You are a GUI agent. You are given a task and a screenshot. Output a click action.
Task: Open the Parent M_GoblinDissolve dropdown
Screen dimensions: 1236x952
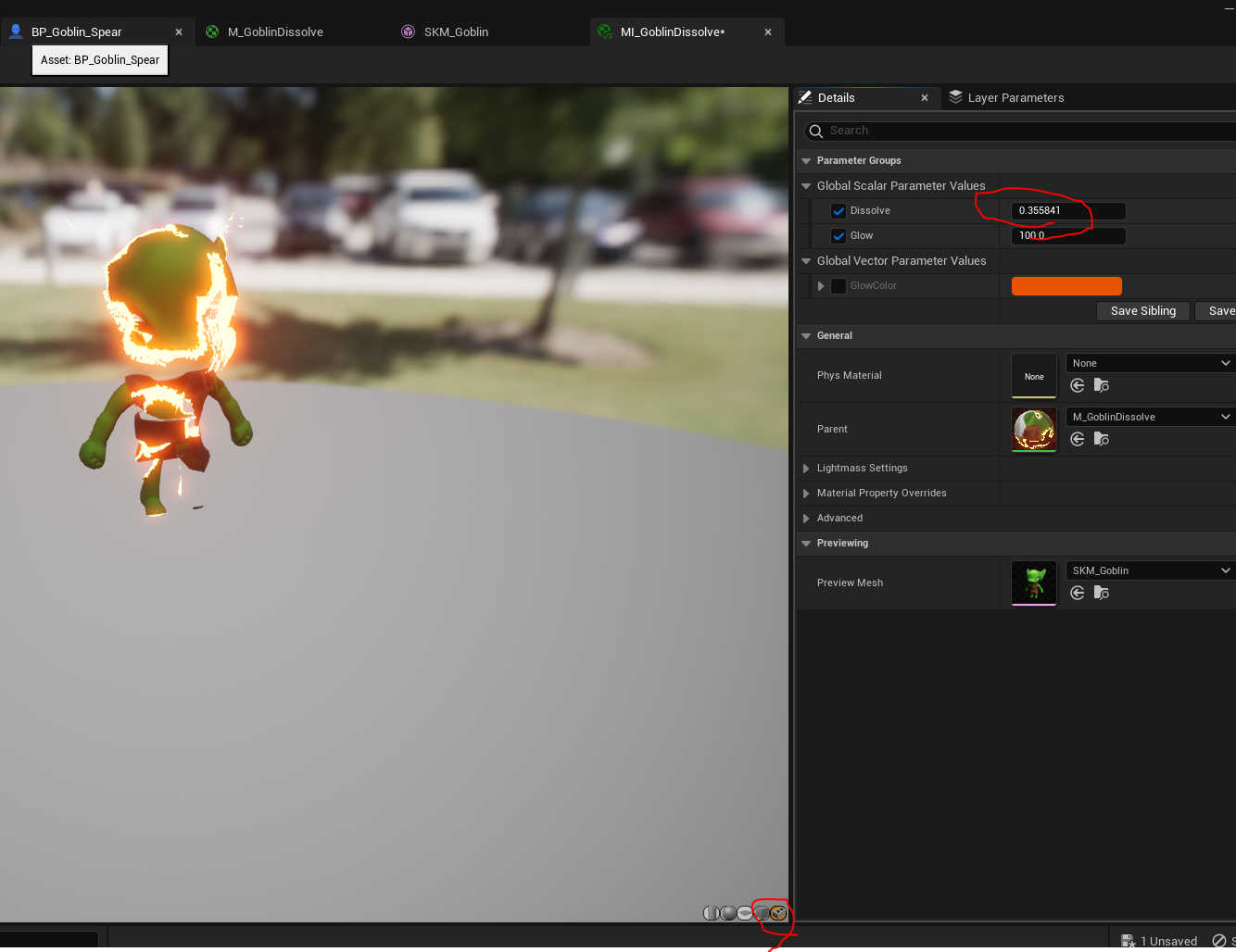(1151, 417)
